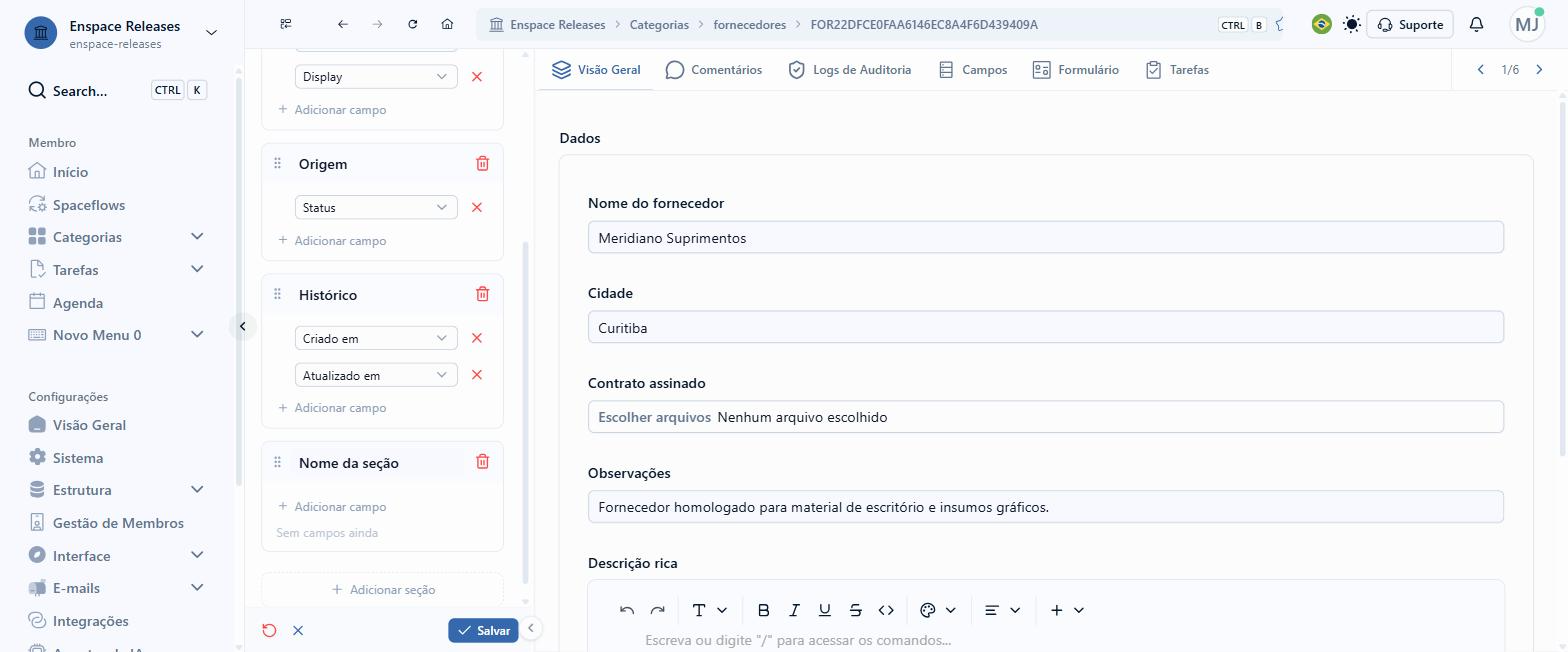Viewport: 1568px width, 652px height.
Task: Click the Nome do fornecedor field
Action: [x=1046, y=238]
